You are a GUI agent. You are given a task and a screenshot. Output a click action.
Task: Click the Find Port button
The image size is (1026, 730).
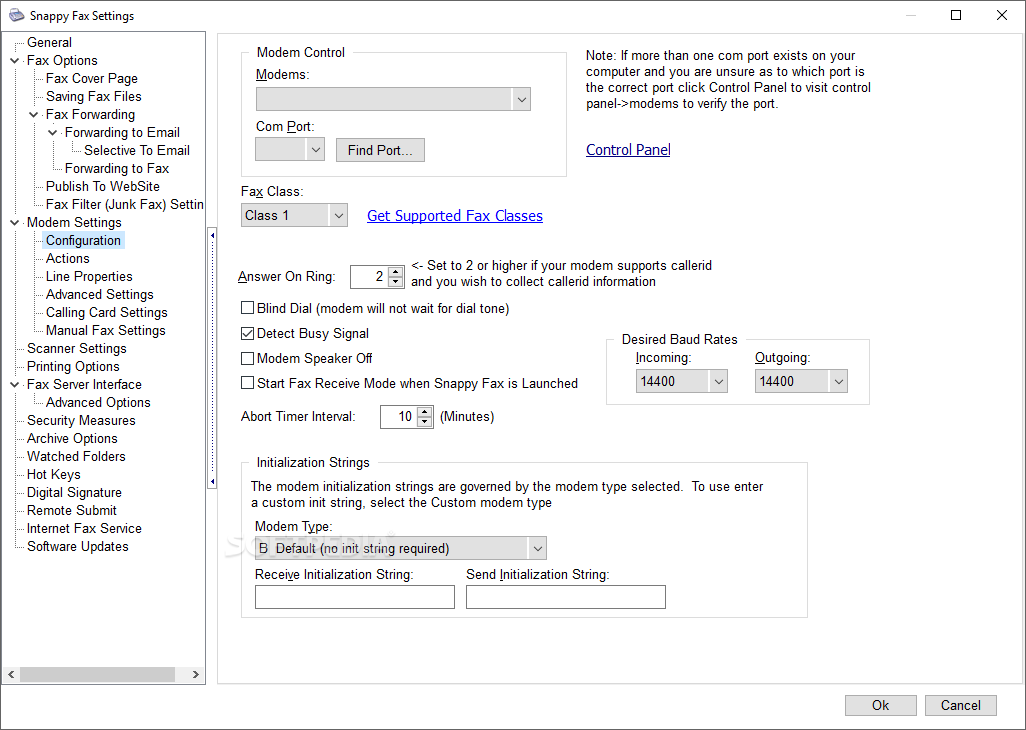click(380, 150)
